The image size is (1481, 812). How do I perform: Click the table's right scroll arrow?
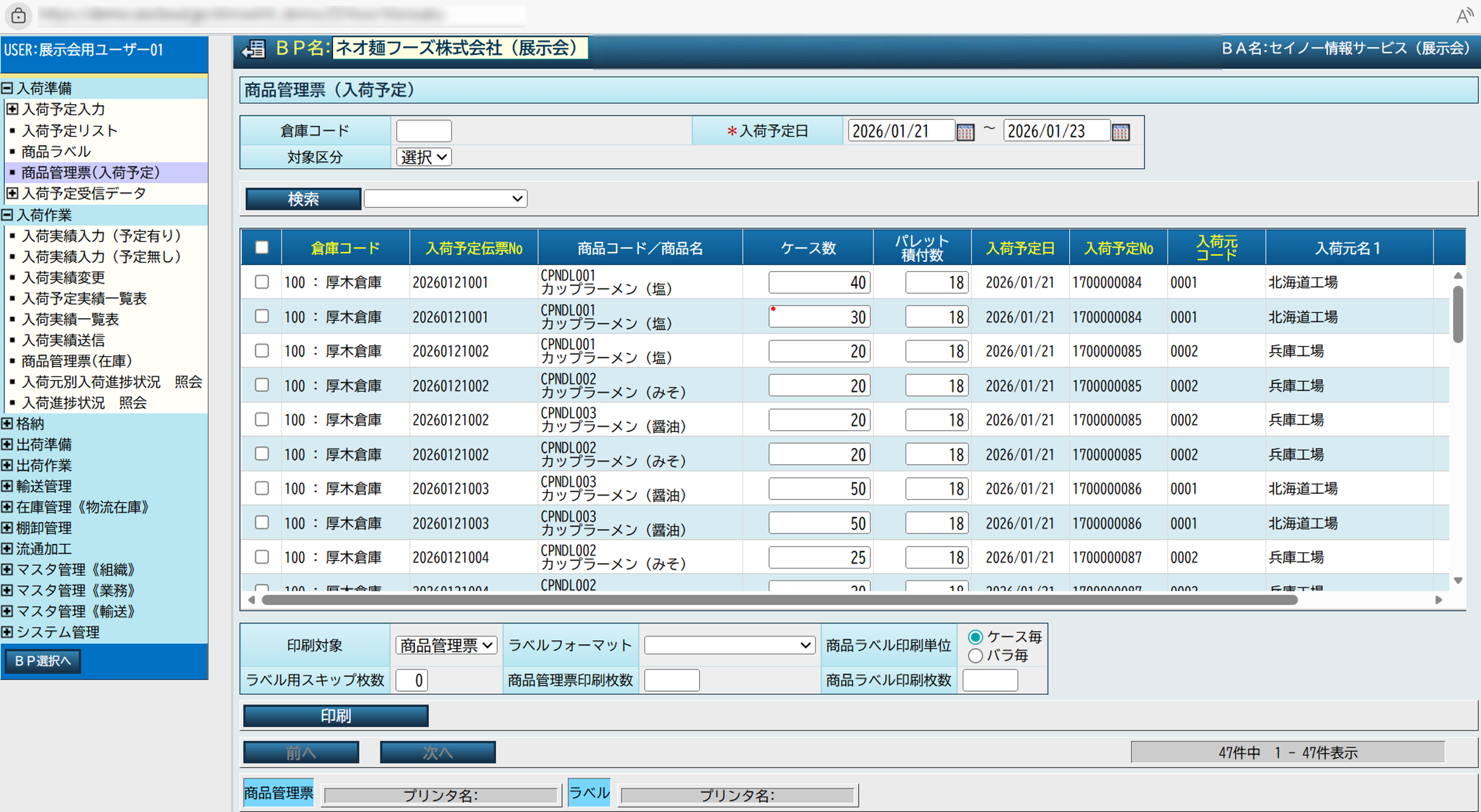tap(1439, 600)
